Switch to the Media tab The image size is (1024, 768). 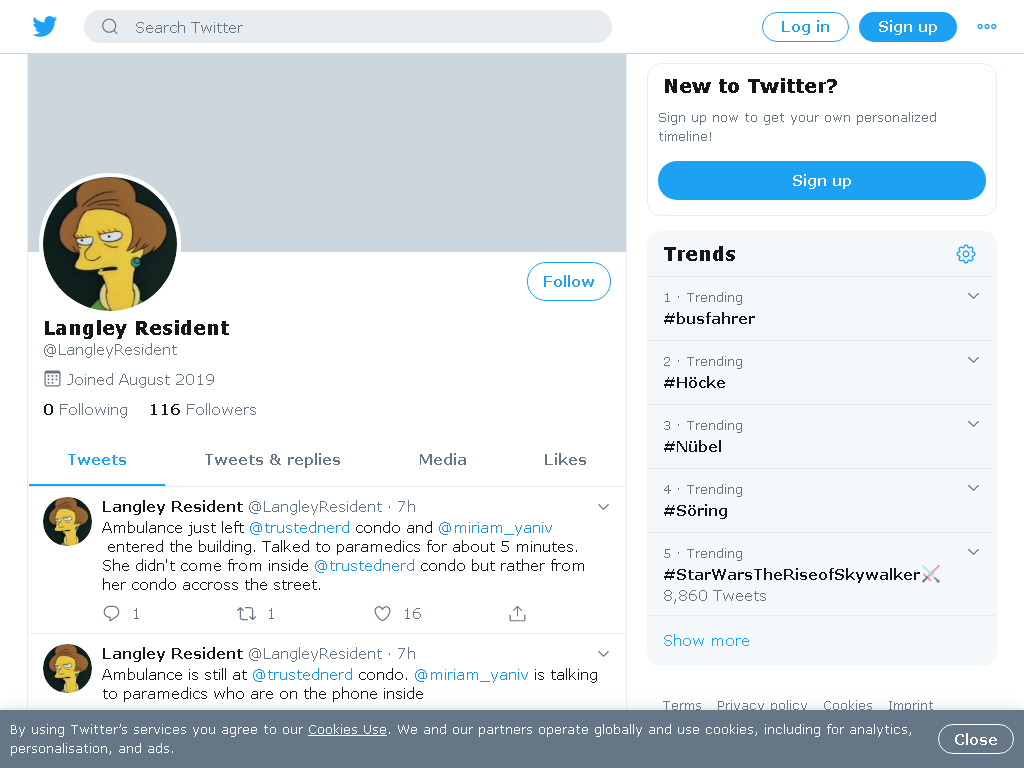(443, 460)
